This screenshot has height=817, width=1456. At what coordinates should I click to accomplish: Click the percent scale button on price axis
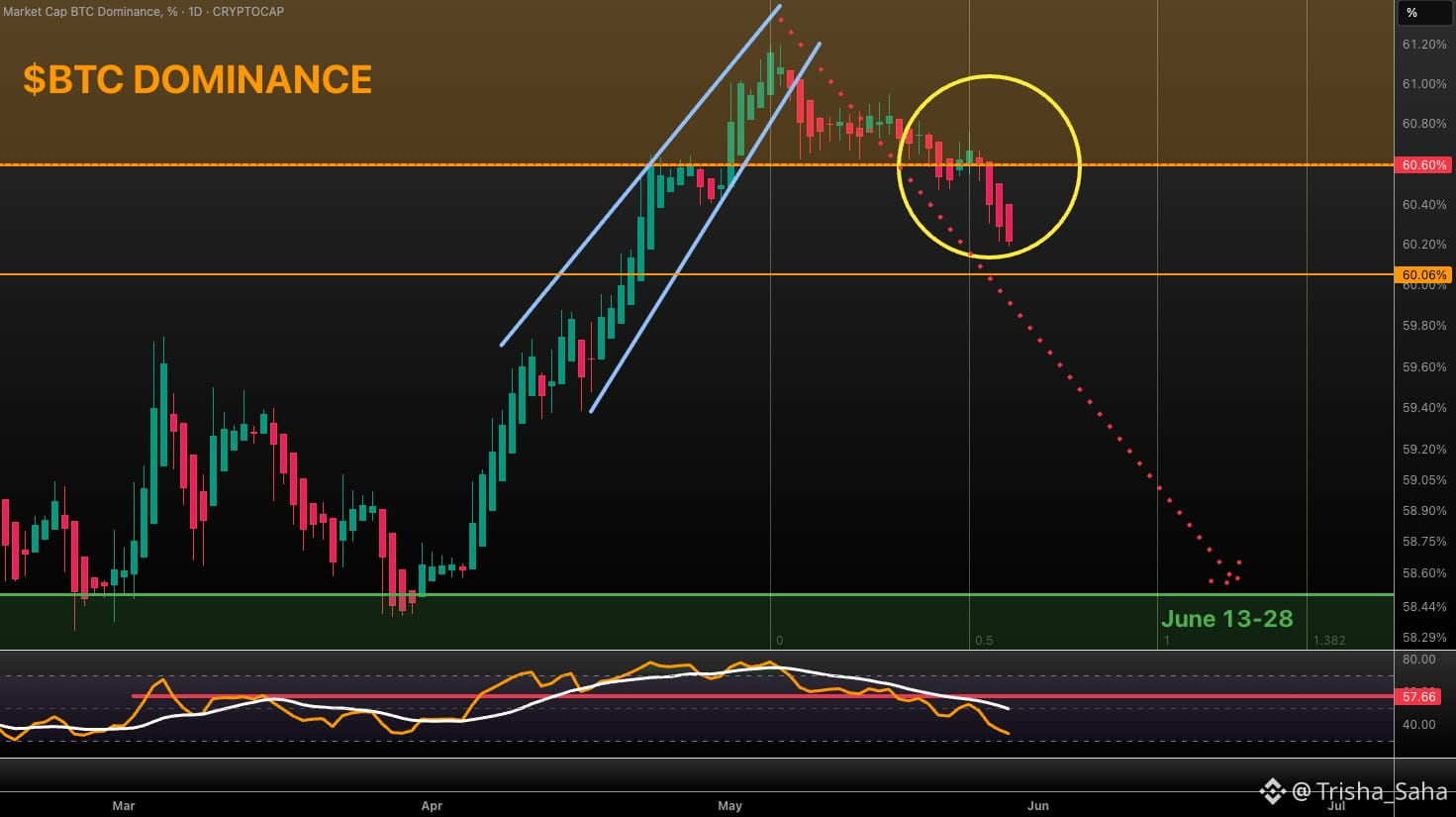coord(1424,13)
